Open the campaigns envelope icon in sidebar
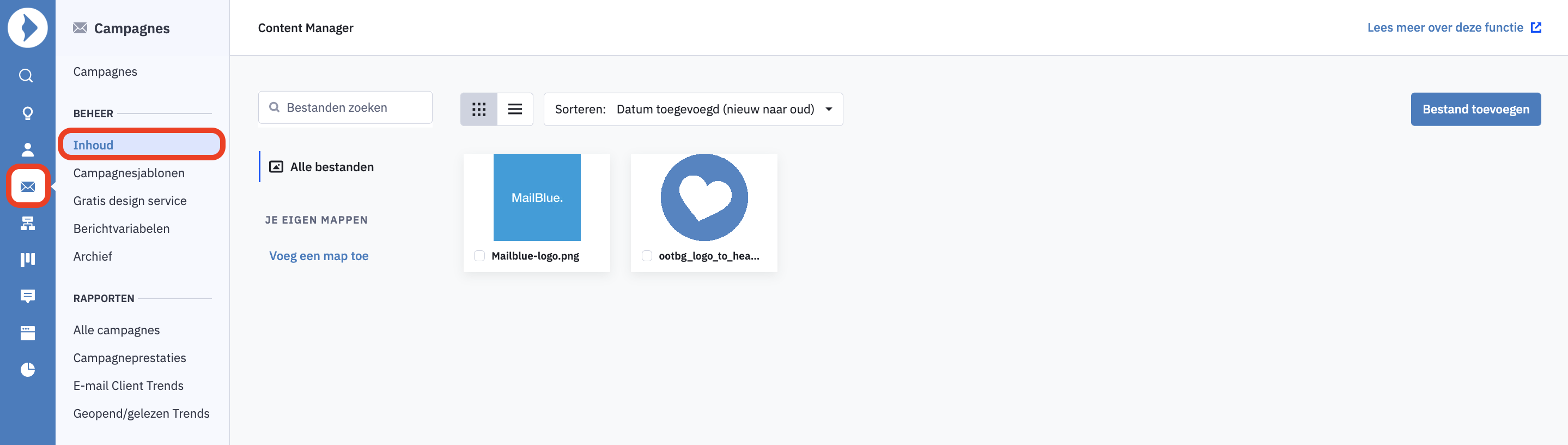Image resolution: width=1568 pixels, height=445 pixels. tap(27, 187)
